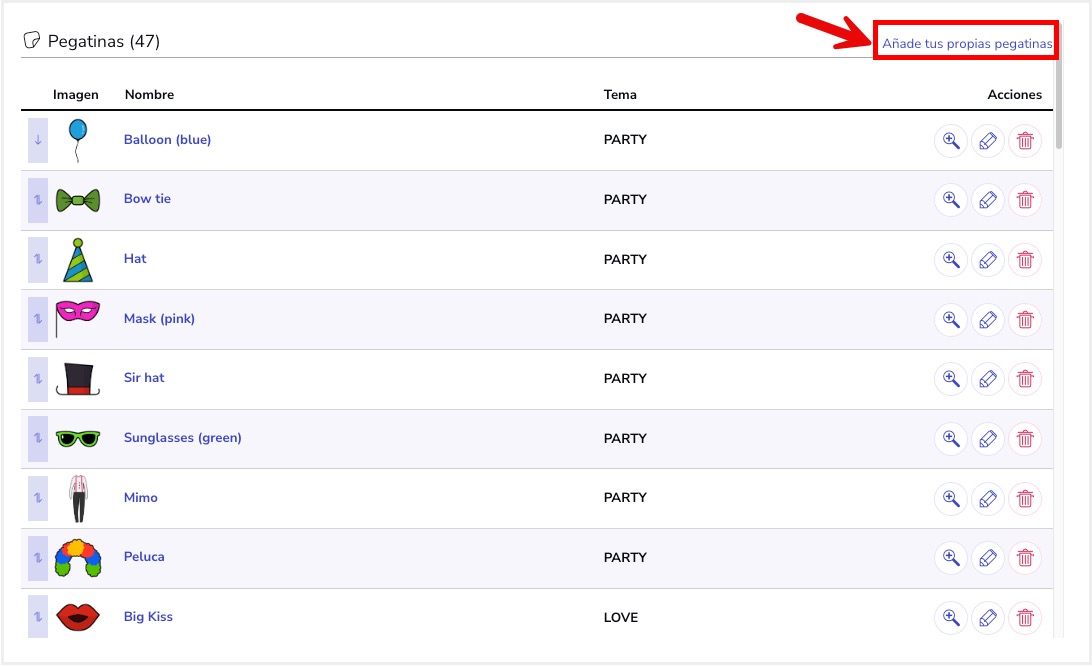This screenshot has width=1092, height=666.
Task: Edit the Bow tie sticker with pencil icon
Action: pos(988,201)
